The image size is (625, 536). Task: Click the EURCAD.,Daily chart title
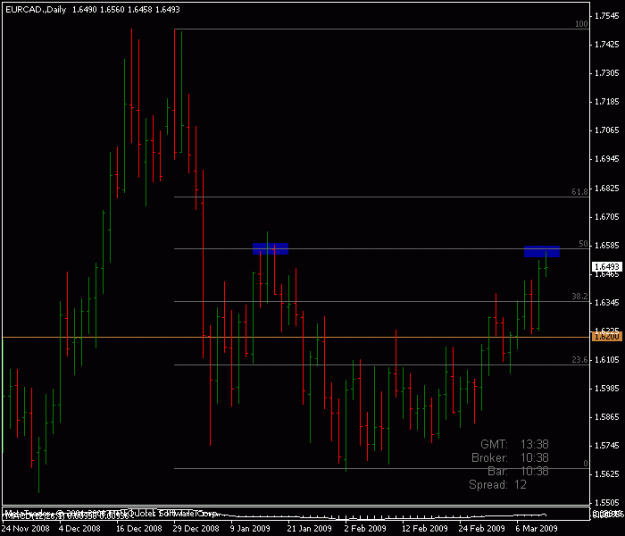[x=35, y=10]
